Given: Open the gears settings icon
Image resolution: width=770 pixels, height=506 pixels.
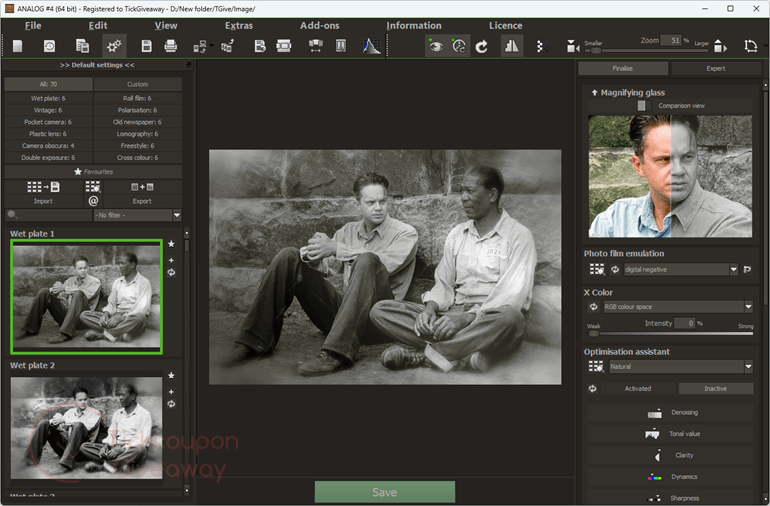Looking at the screenshot, I should [114, 46].
